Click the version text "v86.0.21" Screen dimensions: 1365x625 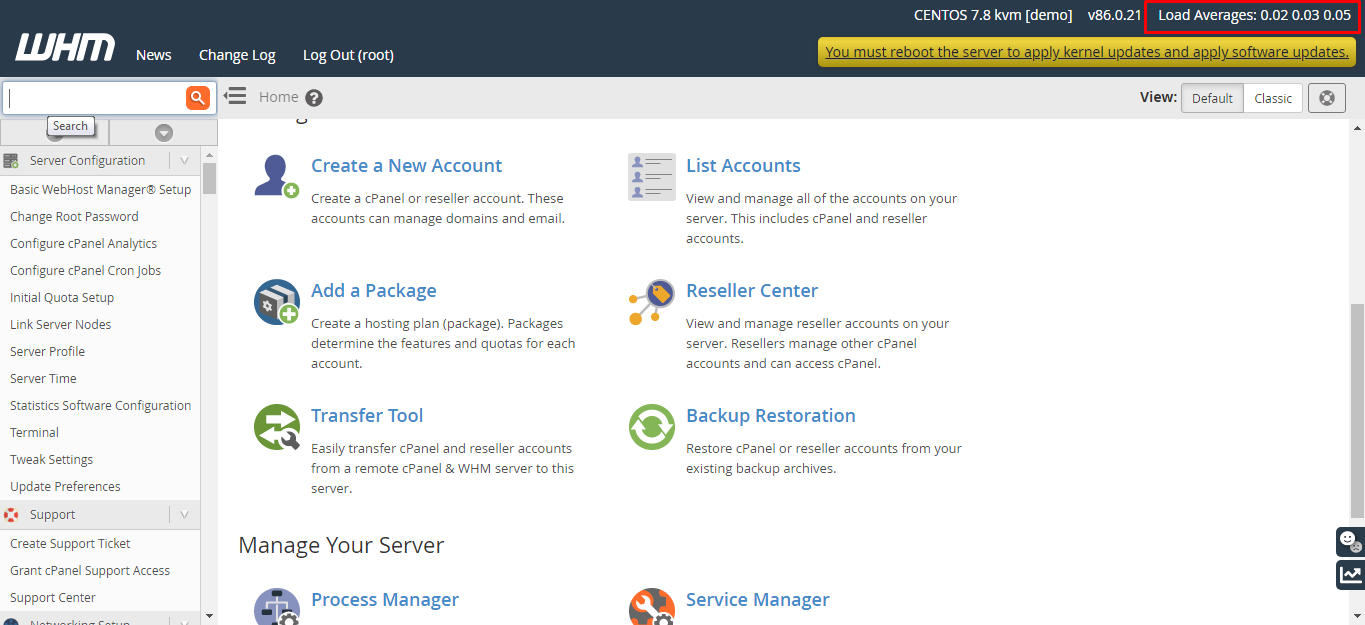(1114, 15)
